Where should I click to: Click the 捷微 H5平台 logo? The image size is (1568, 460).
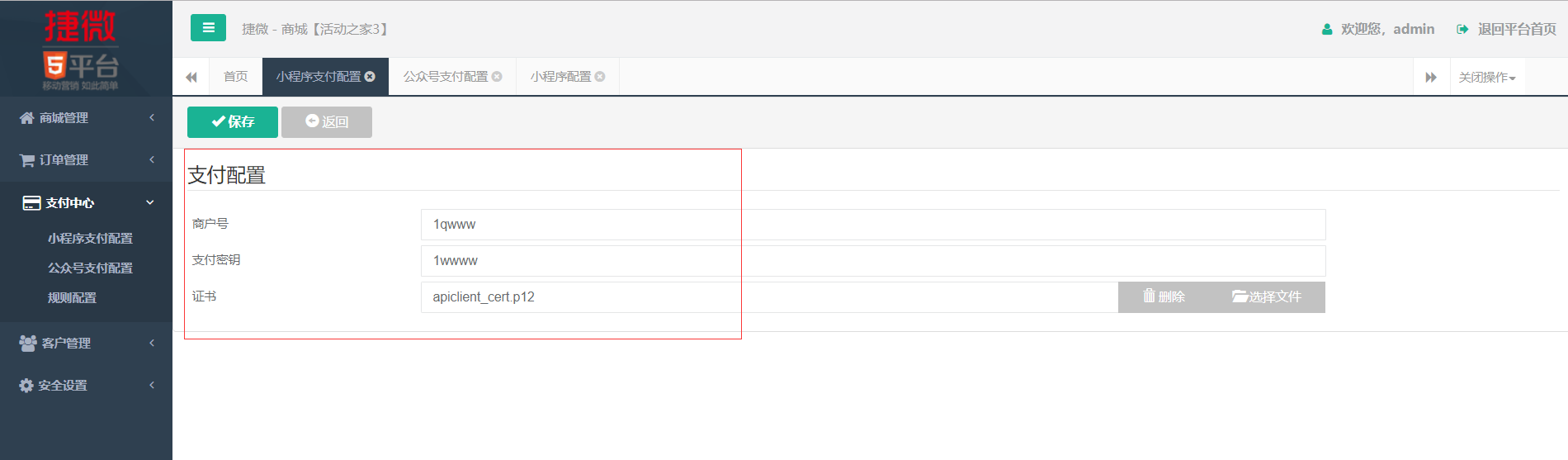click(x=81, y=50)
